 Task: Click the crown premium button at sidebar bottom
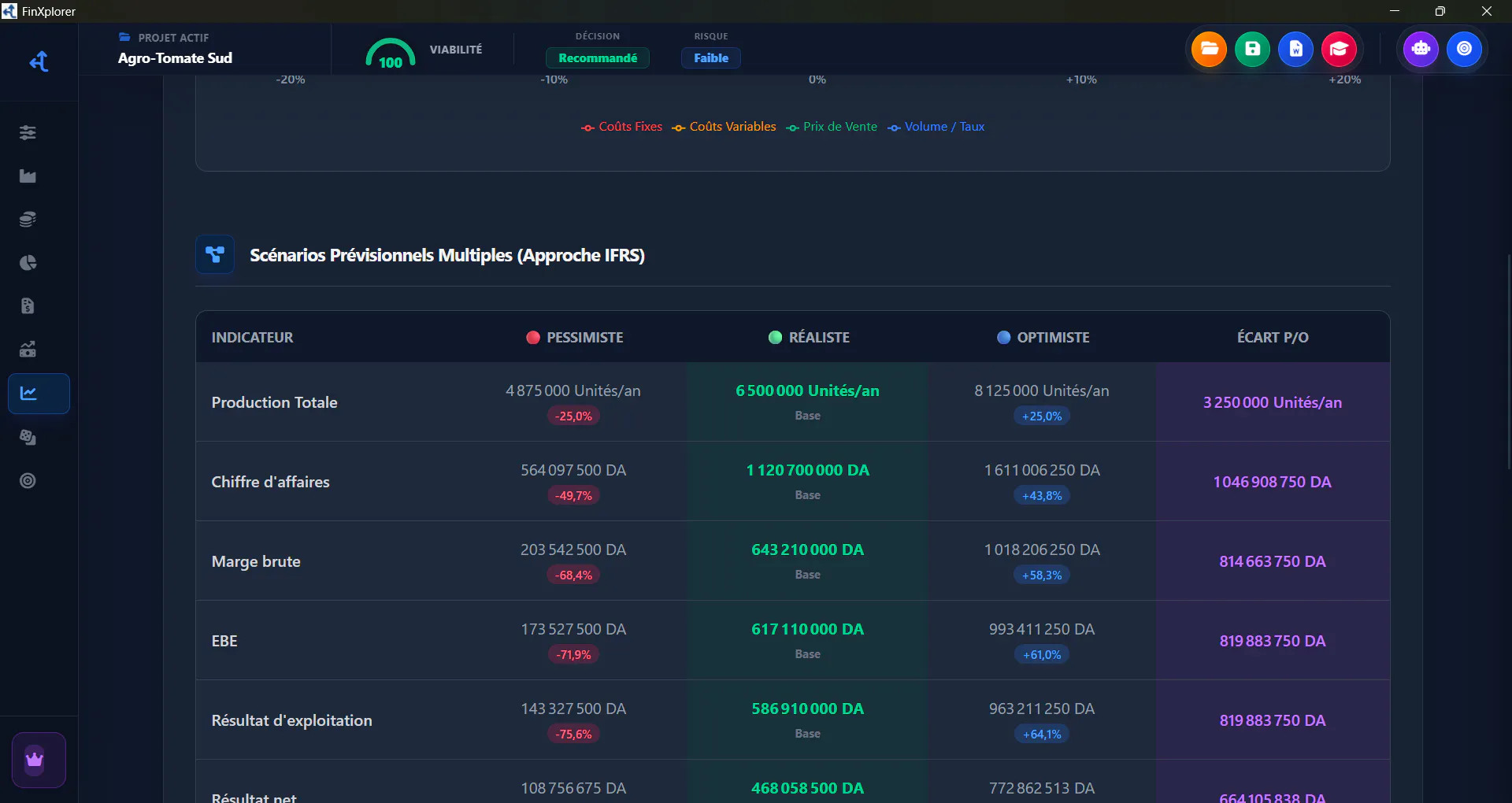39,760
